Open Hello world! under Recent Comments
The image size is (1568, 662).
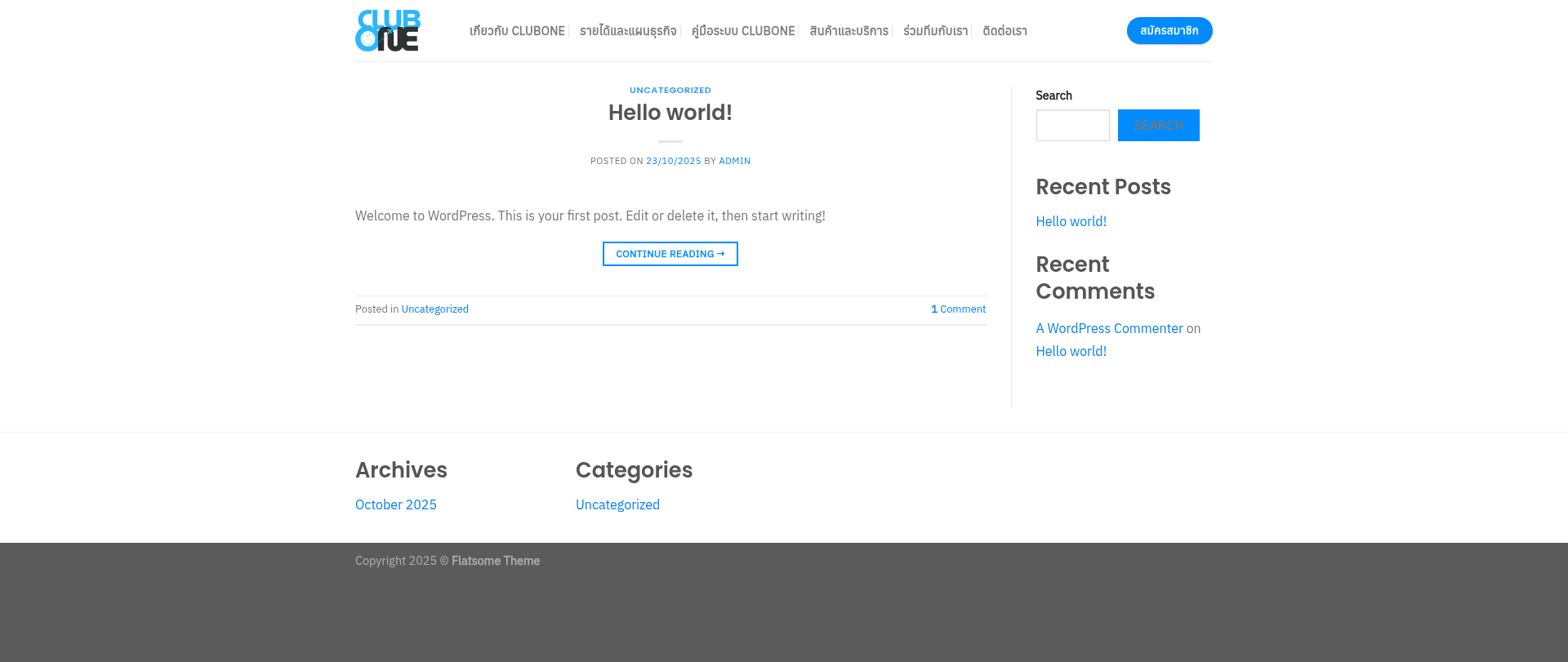click(x=1071, y=351)
